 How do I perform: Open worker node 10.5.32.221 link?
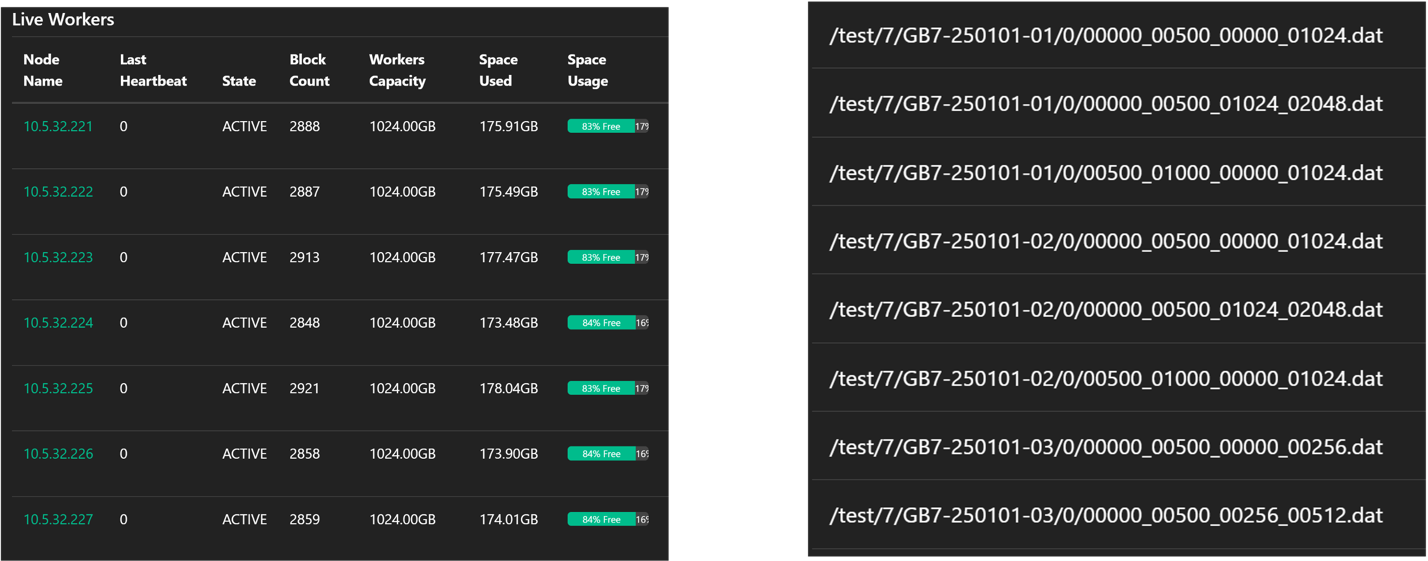pyautogui.click(x=58, y=127)
